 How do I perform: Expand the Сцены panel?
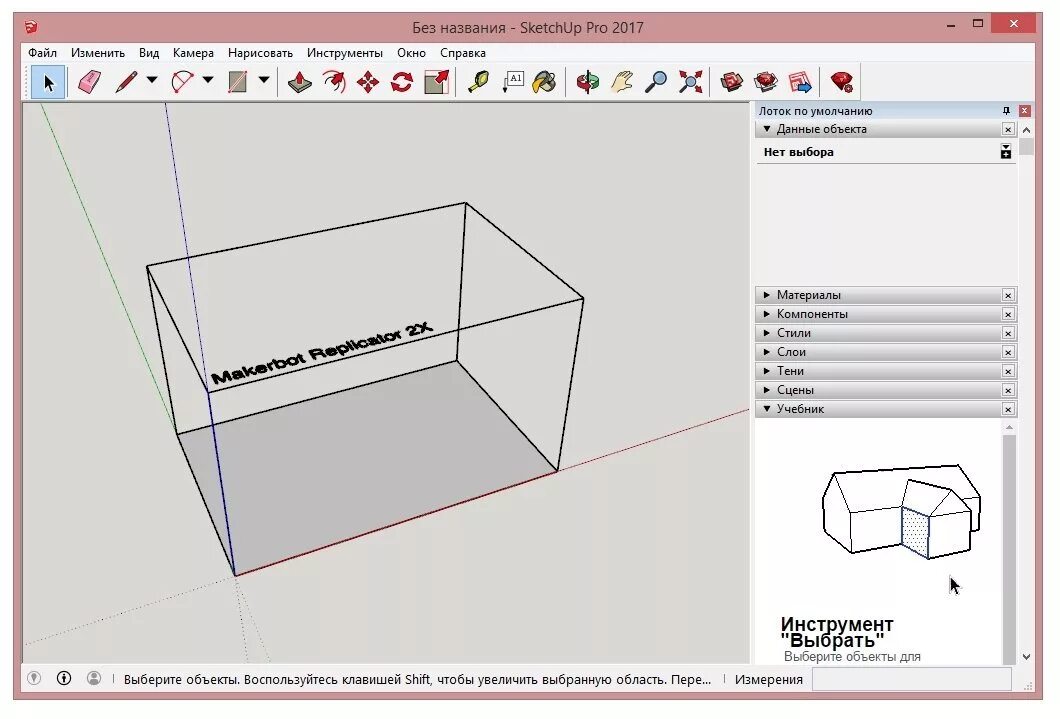767,389
